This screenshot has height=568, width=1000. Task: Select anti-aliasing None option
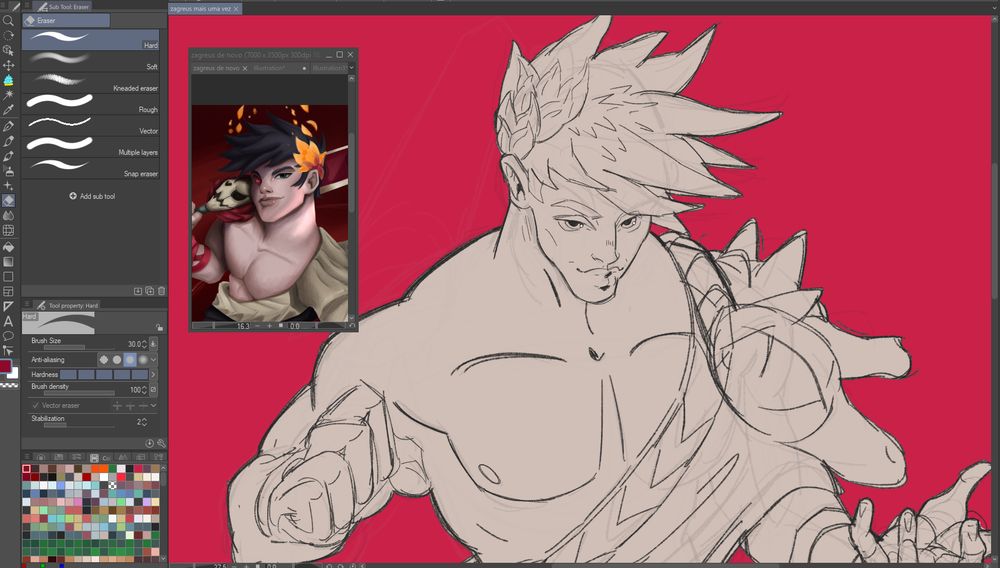coord(103,360)
